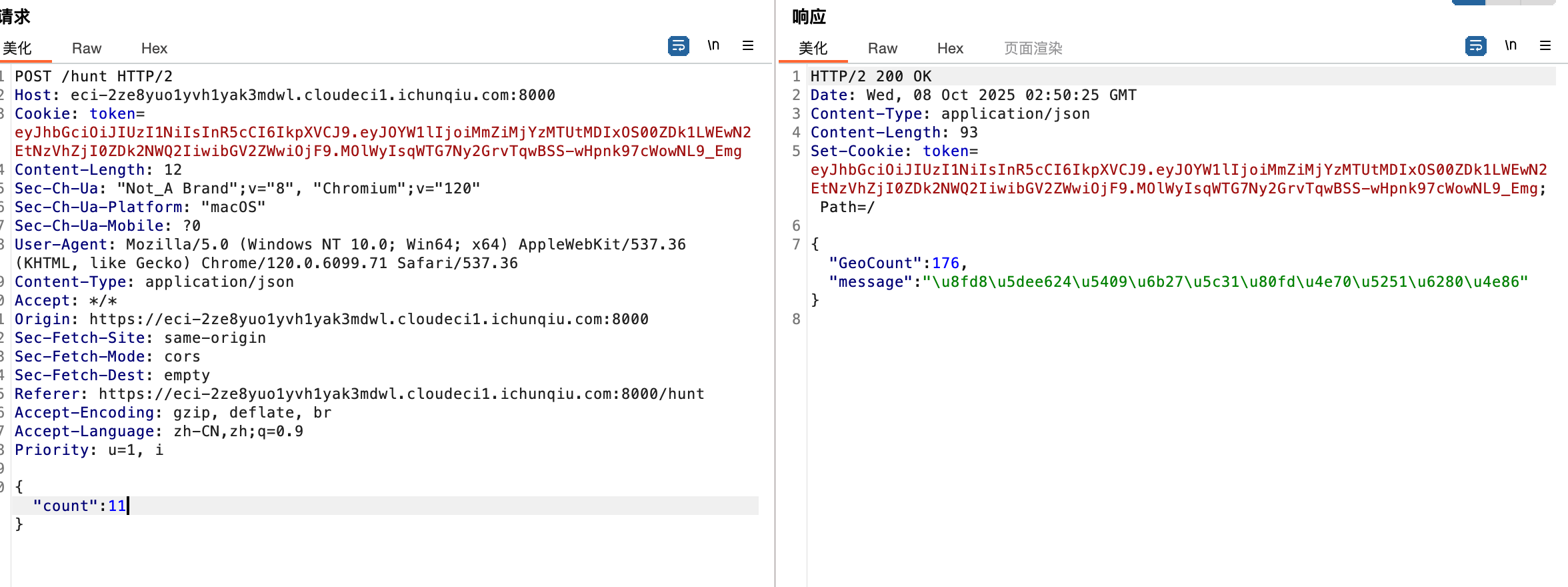Screen dimensions: 1568x587
Task: Open the response 页面渲染 tab
Action: [1033, 48]
